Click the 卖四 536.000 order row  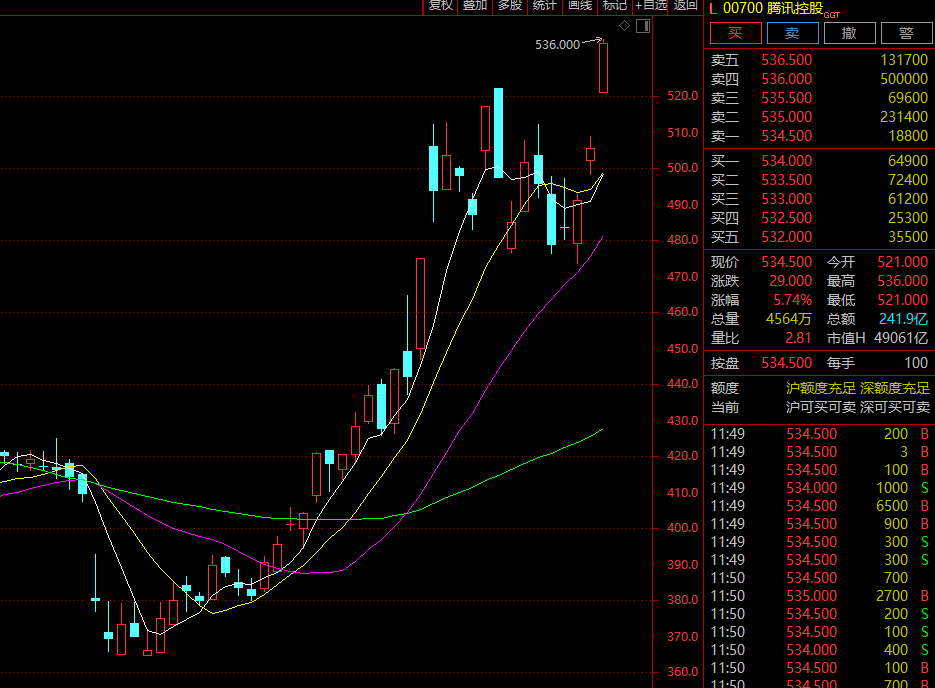819,79
